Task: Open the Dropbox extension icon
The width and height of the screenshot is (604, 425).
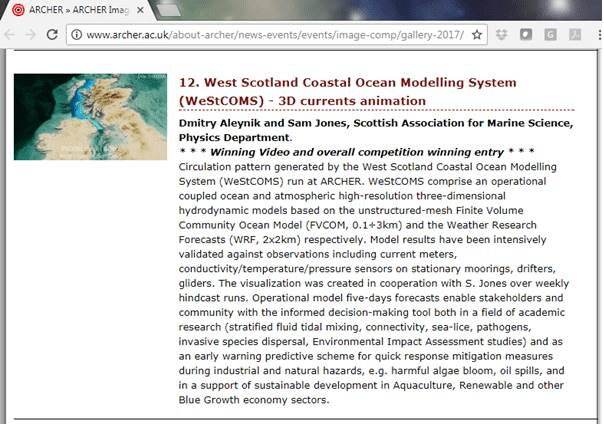Action: [501, 35]
